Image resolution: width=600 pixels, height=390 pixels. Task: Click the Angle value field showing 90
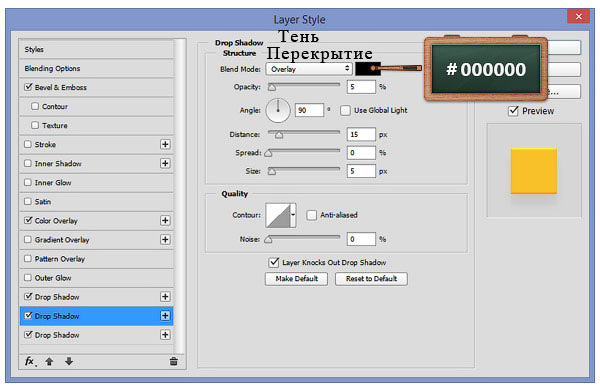pyautogui.click(x=309, y=110)
